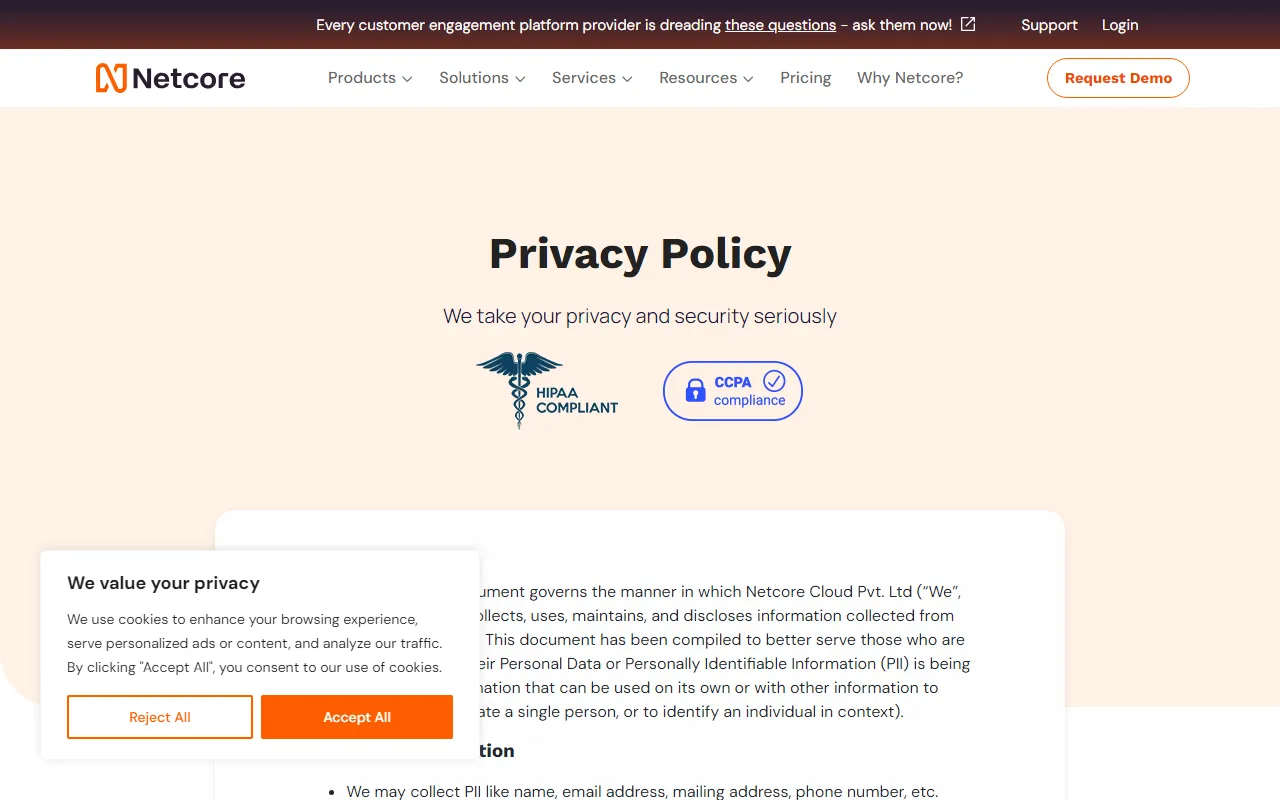Open the external link icon in banner
Screen dimensions: 1280x800
click(x=968, y=24)
